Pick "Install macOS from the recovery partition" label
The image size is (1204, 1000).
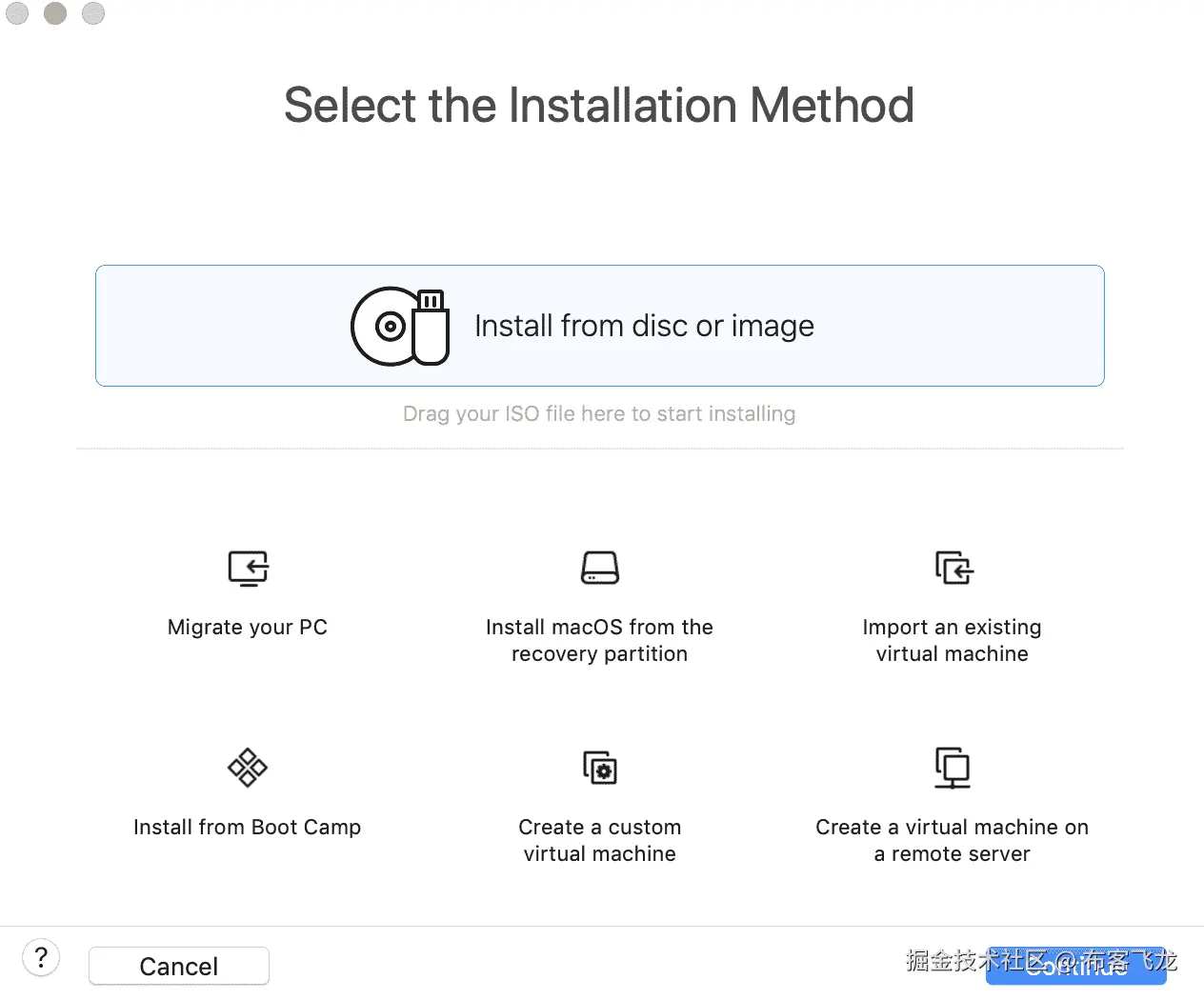[600, 641]
